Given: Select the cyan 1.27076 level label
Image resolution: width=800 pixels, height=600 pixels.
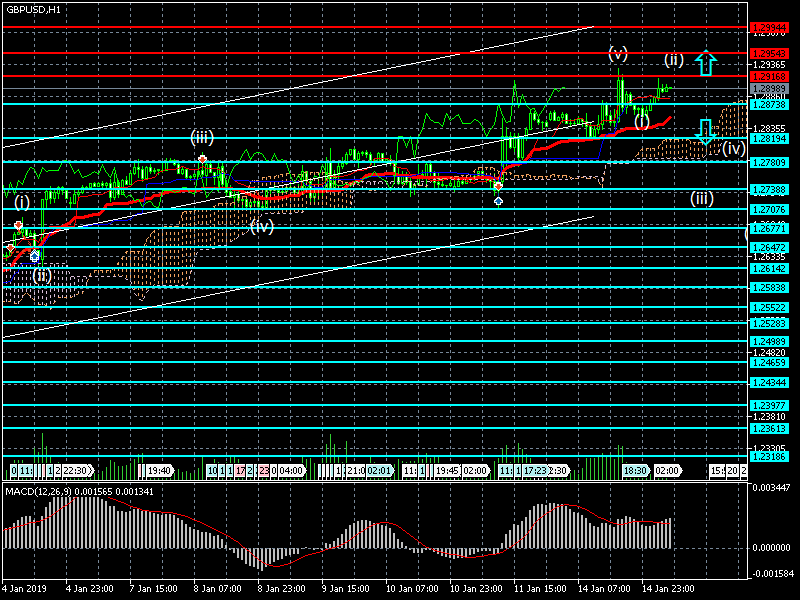Looking at the screenshot, I should pyautogui.click(x=769, y=209).
